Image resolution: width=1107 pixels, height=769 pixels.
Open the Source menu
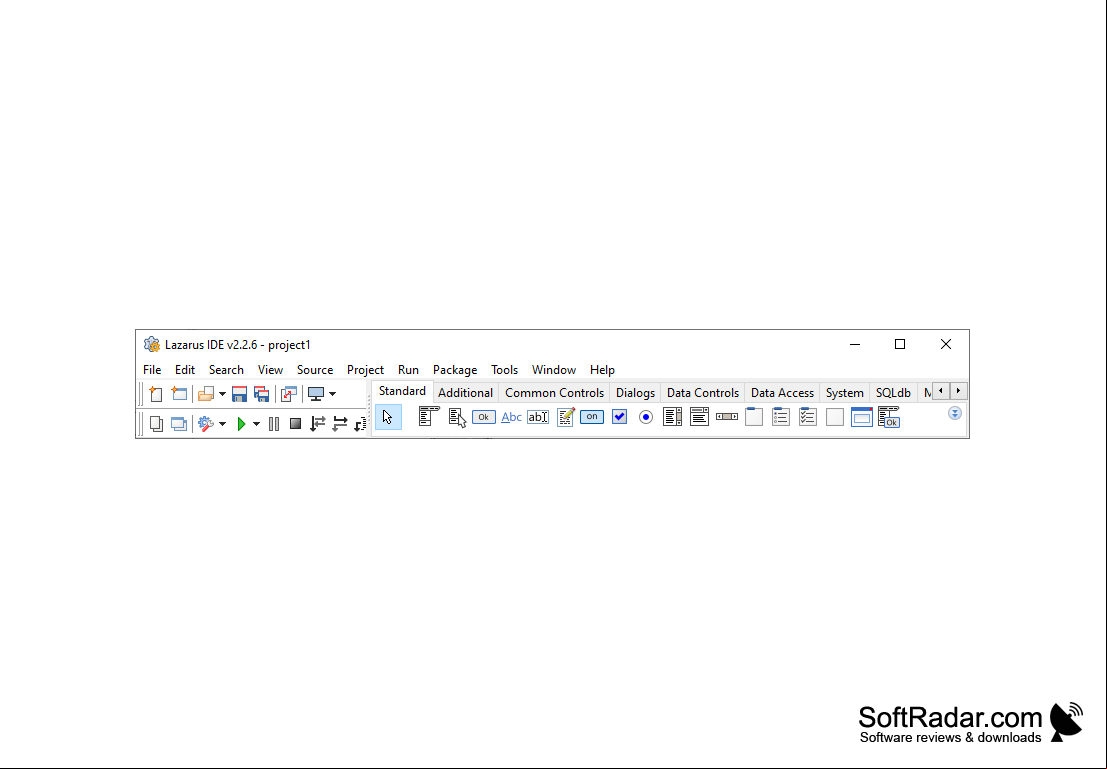click(x=315, y=369)
